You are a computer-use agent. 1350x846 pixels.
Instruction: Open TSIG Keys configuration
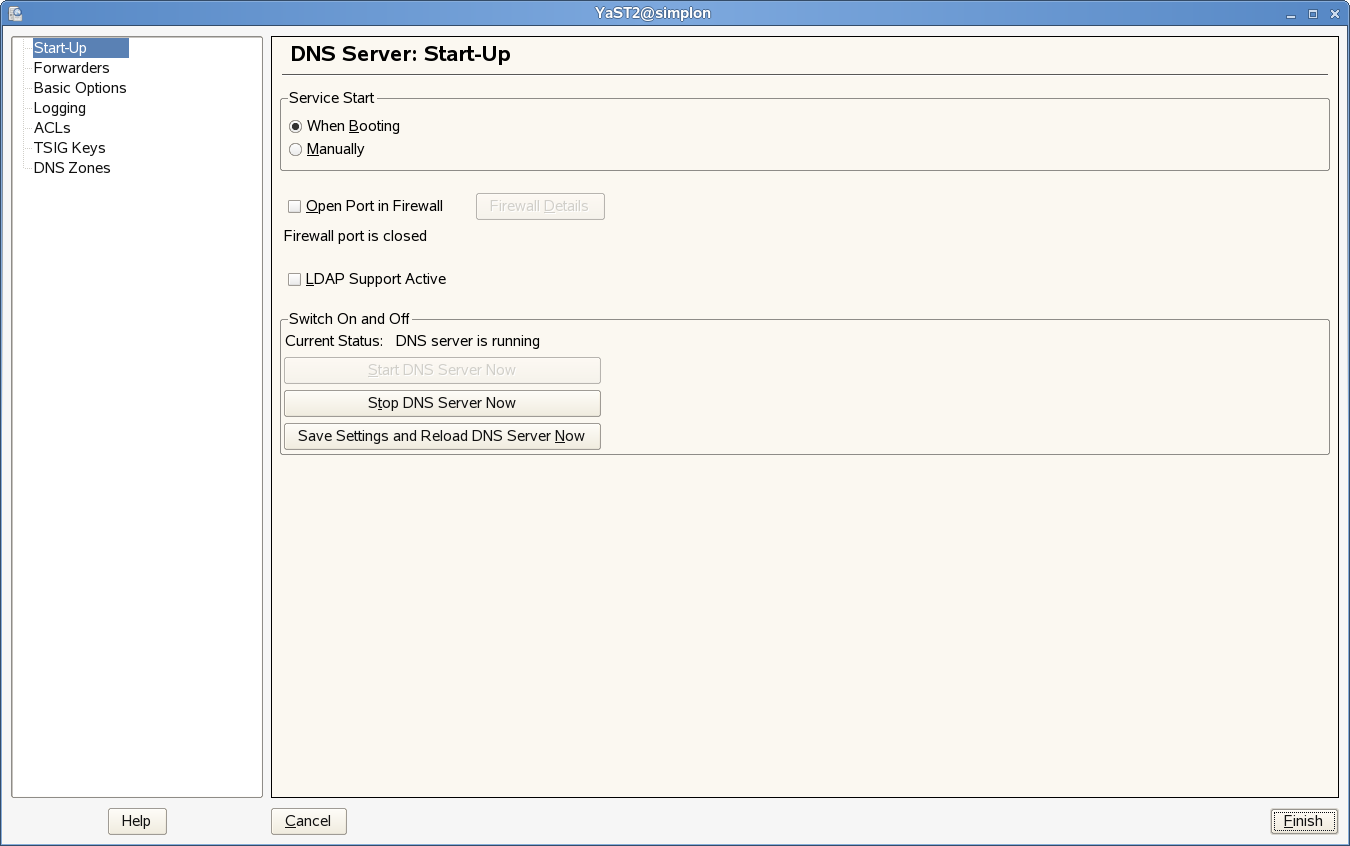(x=69, y=148)
